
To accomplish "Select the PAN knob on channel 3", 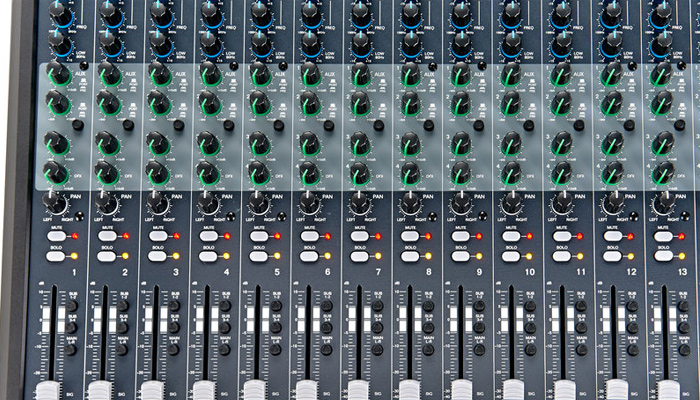I will point(158,203).
